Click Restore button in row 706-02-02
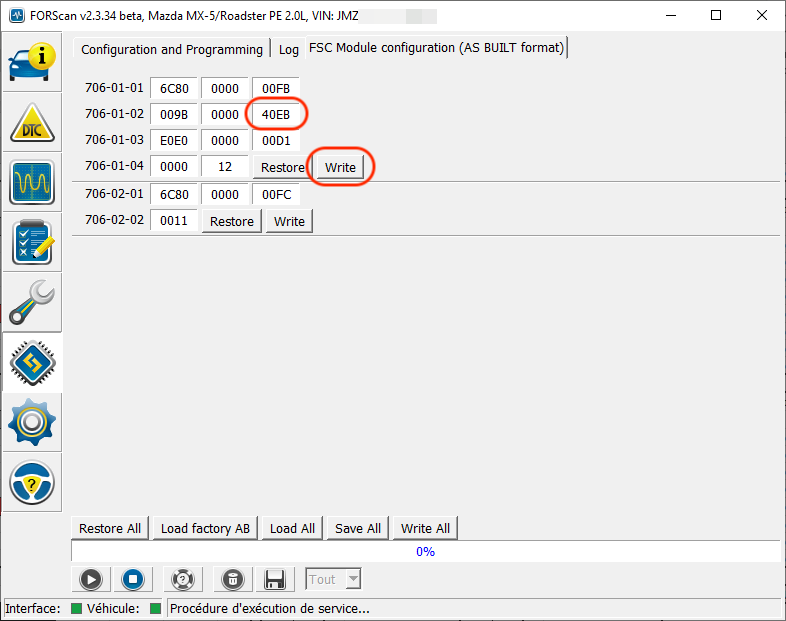This screenshot has height=621, width=786. pos(232,222)
